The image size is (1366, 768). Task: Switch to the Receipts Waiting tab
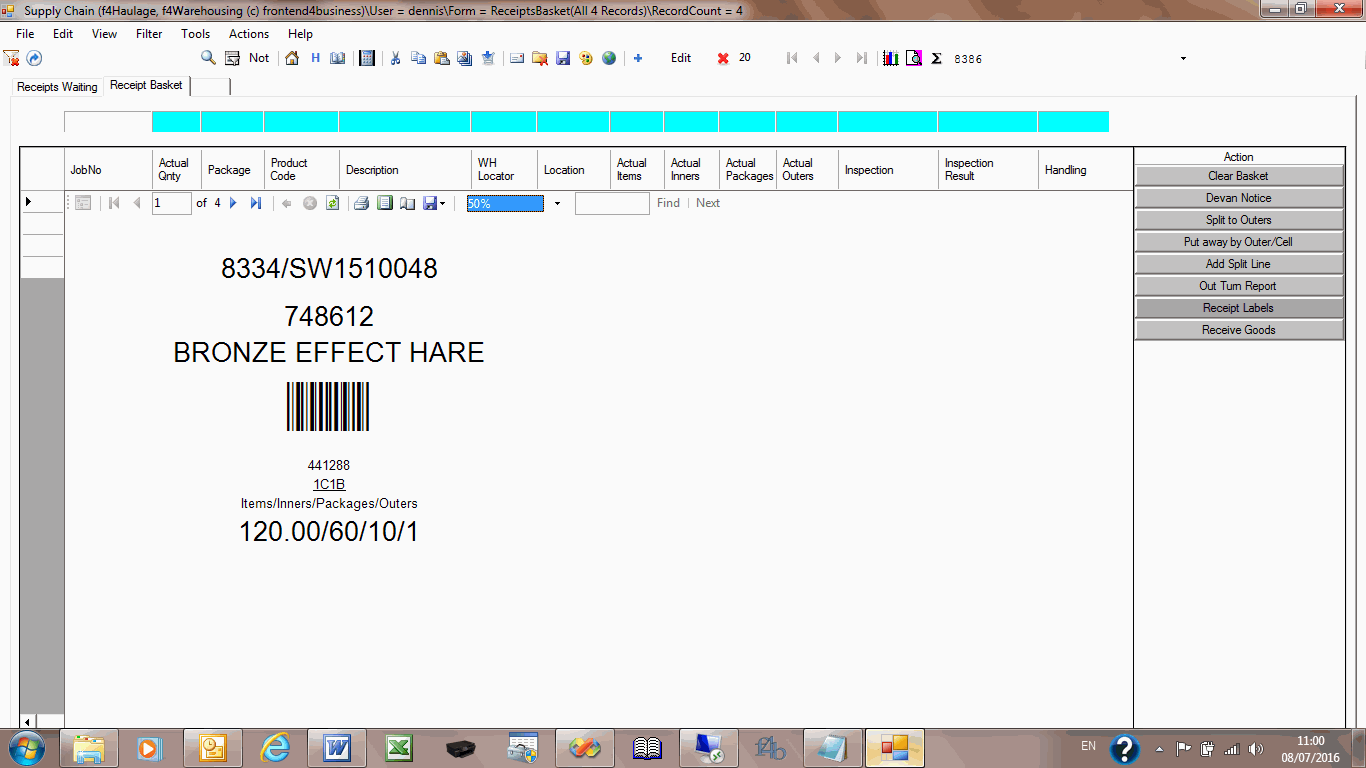pyautogui.click(x=57, y=87)
